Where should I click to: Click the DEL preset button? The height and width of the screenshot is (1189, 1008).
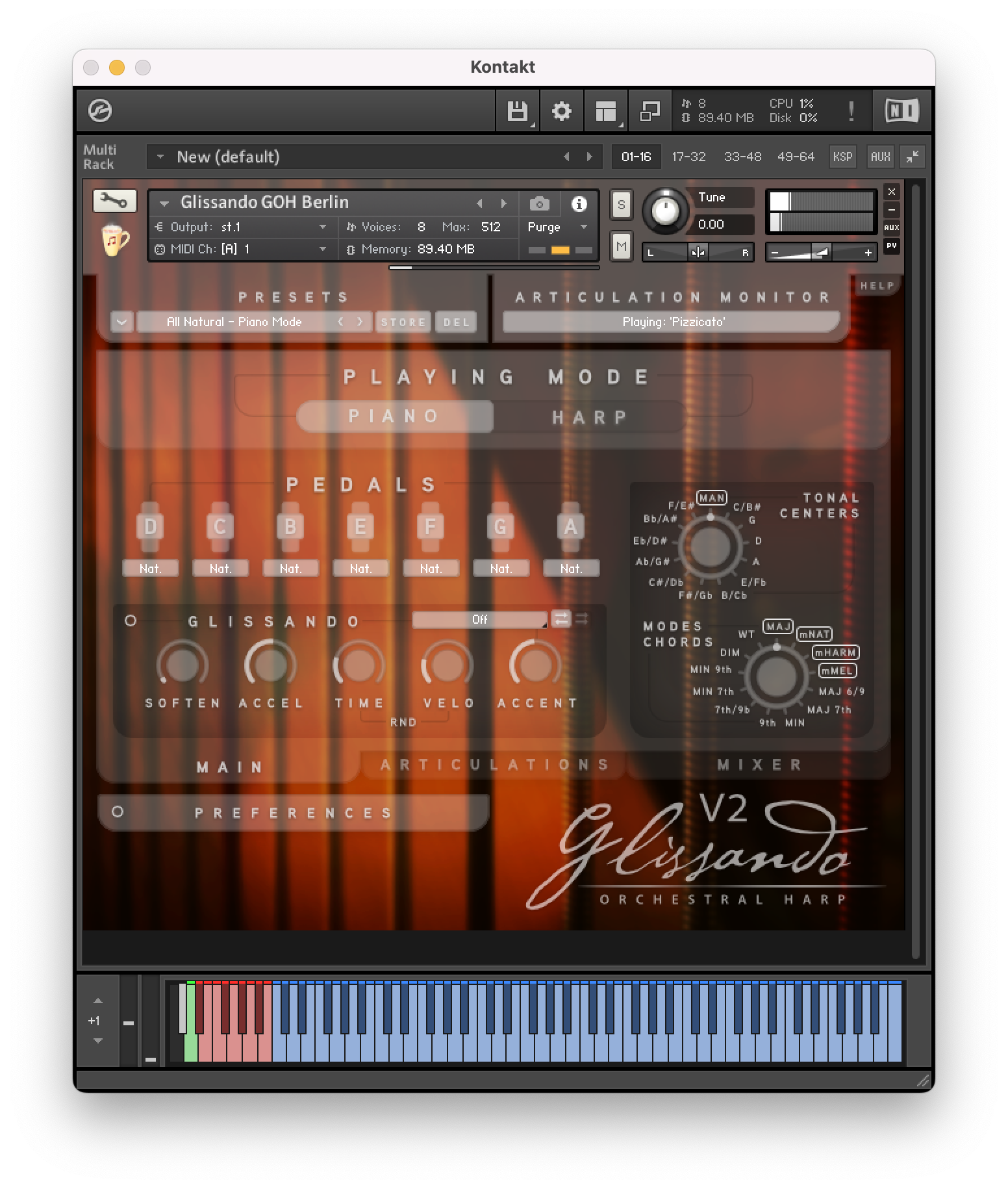[456, 322]
